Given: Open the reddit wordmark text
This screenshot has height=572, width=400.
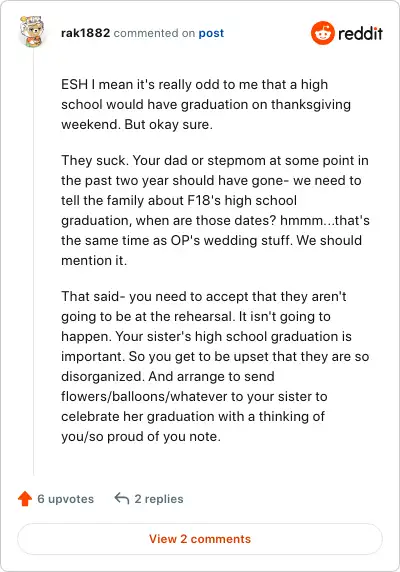Looking at the screenshot, I should point(360,33).
